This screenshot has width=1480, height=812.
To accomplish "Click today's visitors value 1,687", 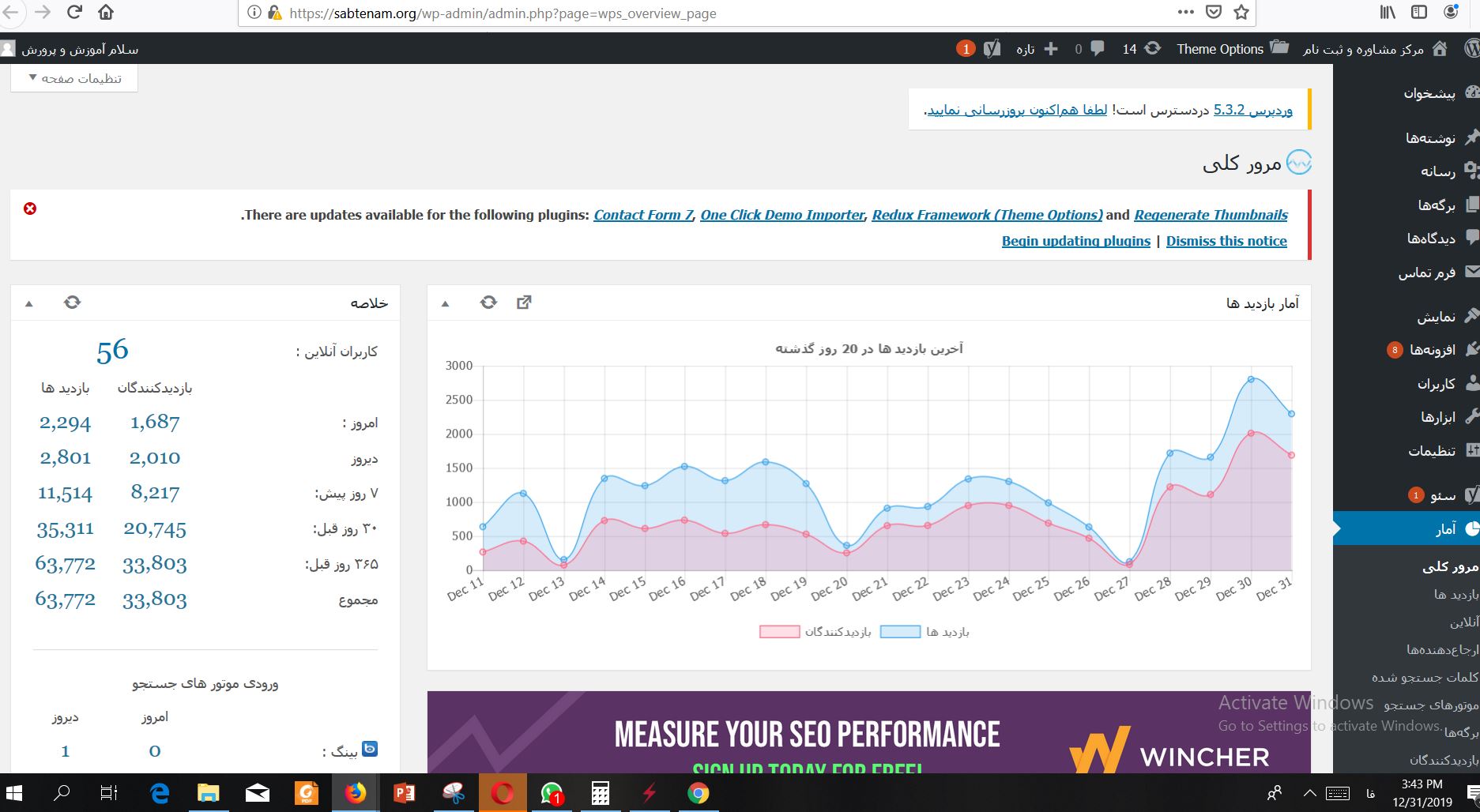I will 155,423.
